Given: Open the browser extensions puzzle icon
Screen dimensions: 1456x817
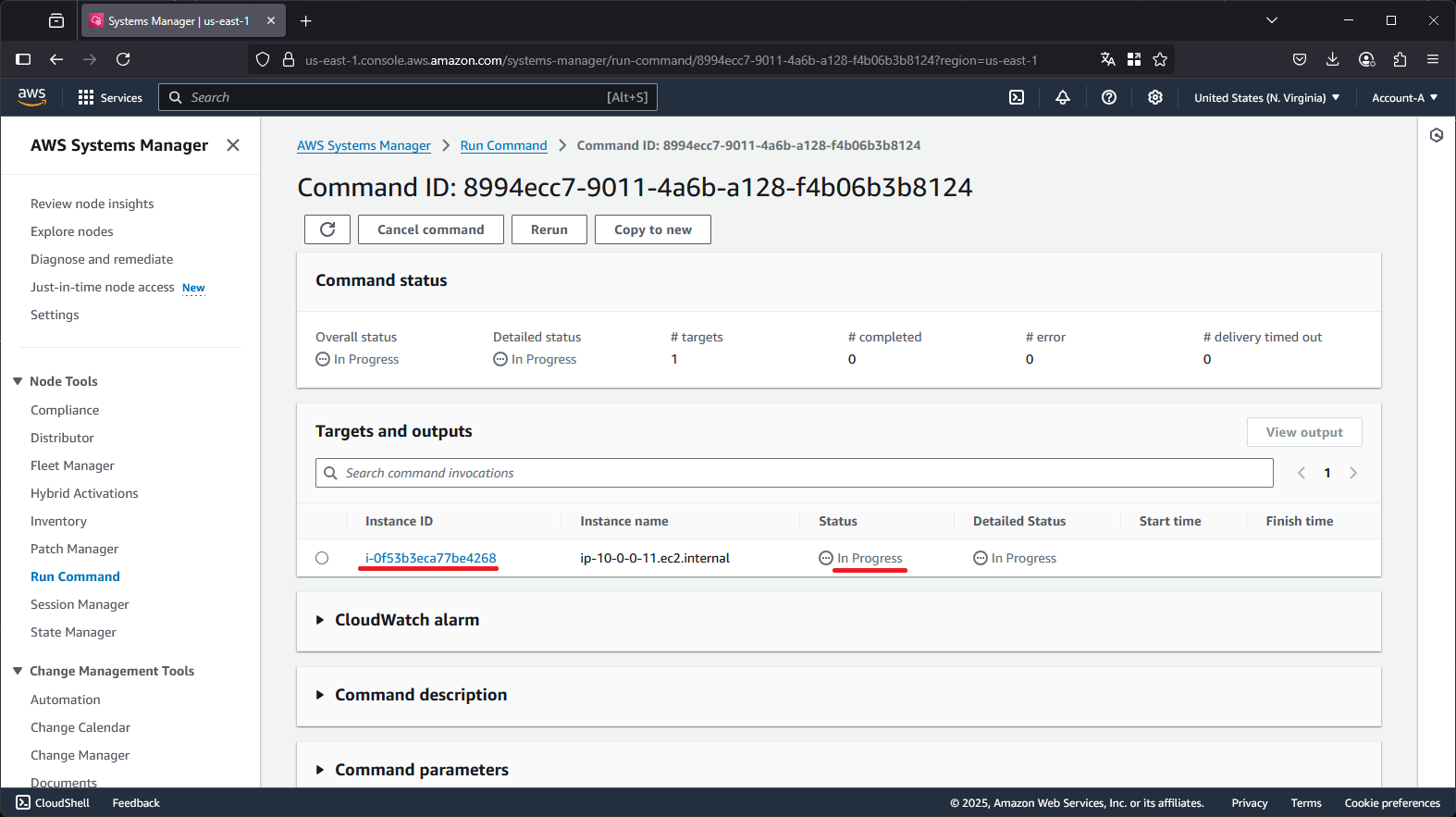Looking at the screenshot, I should click(x=1400, y=59).
